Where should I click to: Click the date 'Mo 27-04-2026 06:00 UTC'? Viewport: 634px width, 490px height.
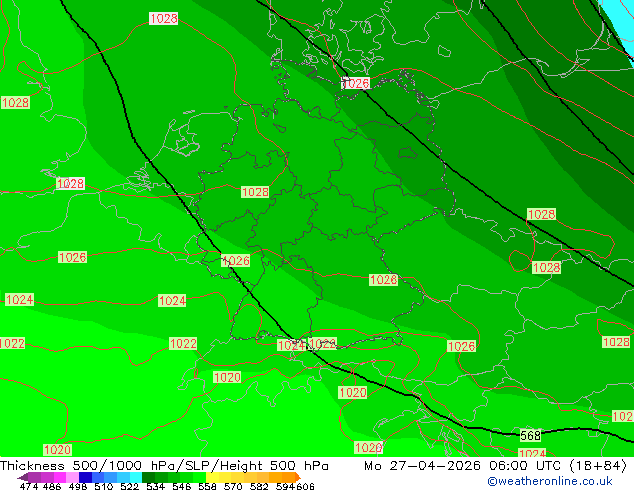[462, 466]
